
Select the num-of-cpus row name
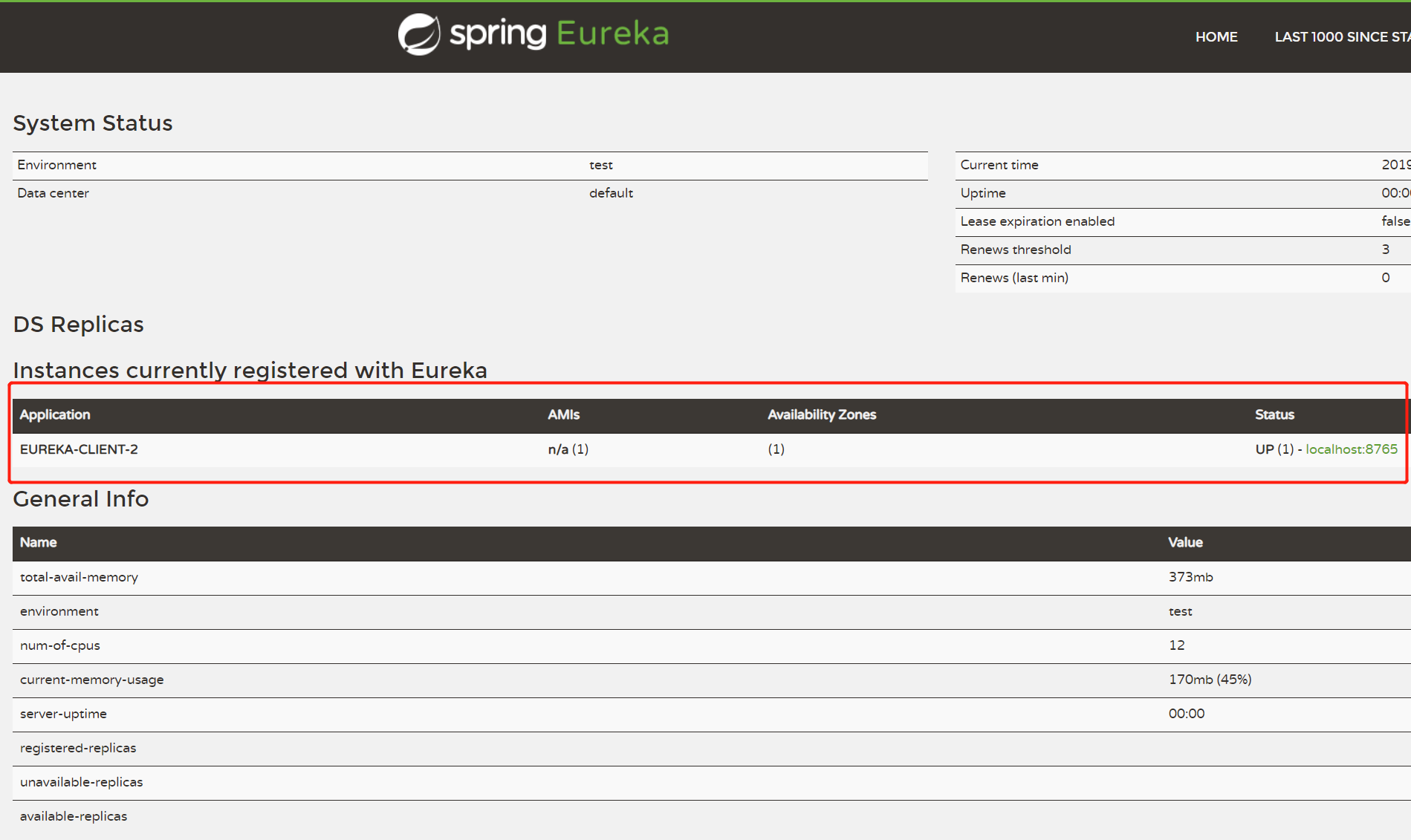pos(59,645)
